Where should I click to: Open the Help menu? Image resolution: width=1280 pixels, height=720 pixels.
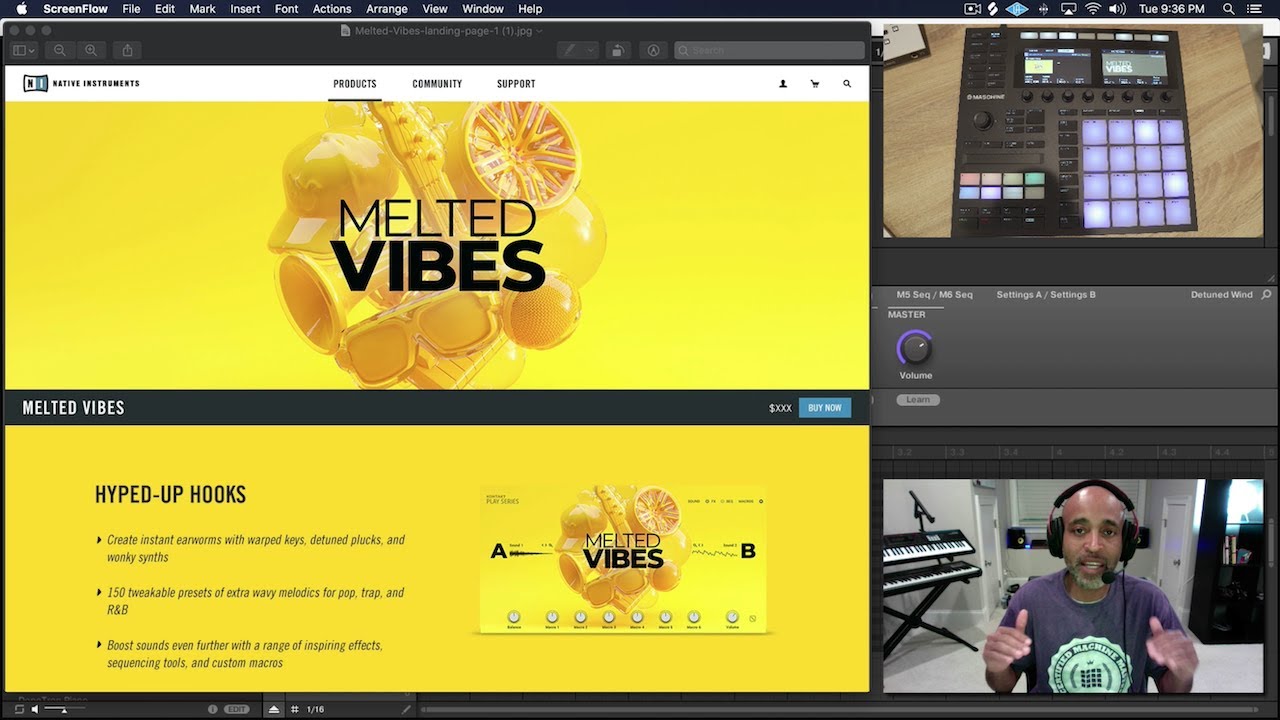click(x=530, y=9)
